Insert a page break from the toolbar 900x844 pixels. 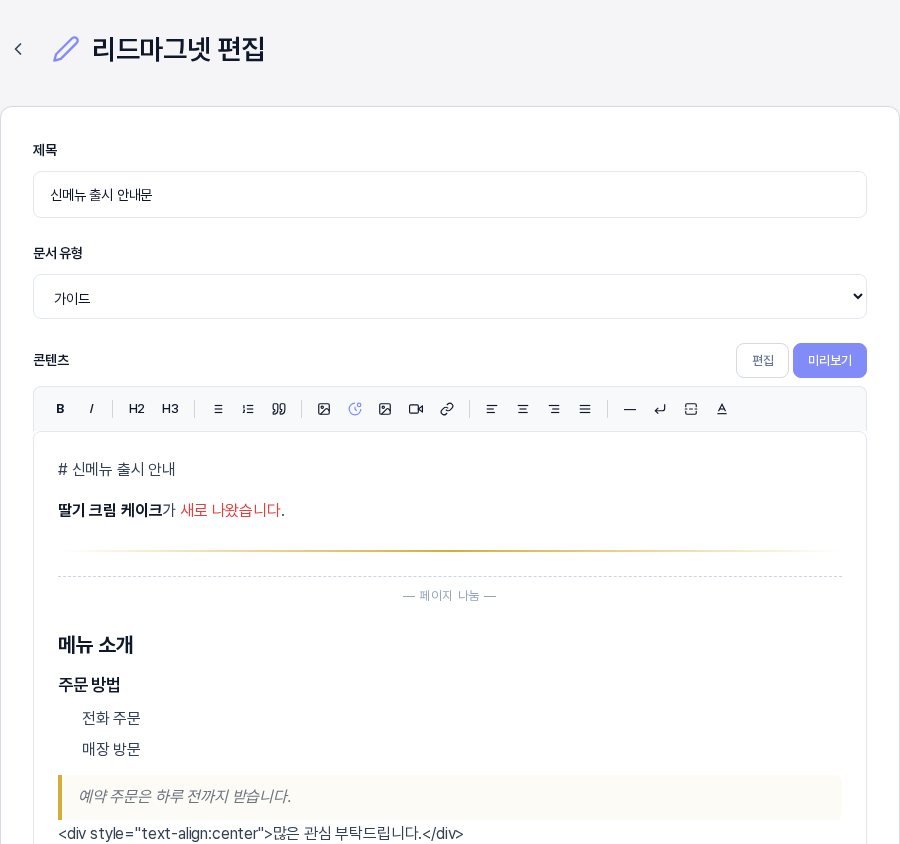[691, 409]
